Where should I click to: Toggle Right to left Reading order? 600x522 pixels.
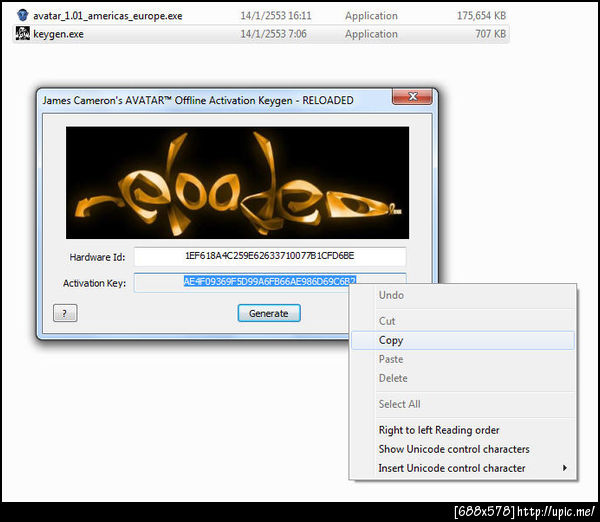[463, 430]
